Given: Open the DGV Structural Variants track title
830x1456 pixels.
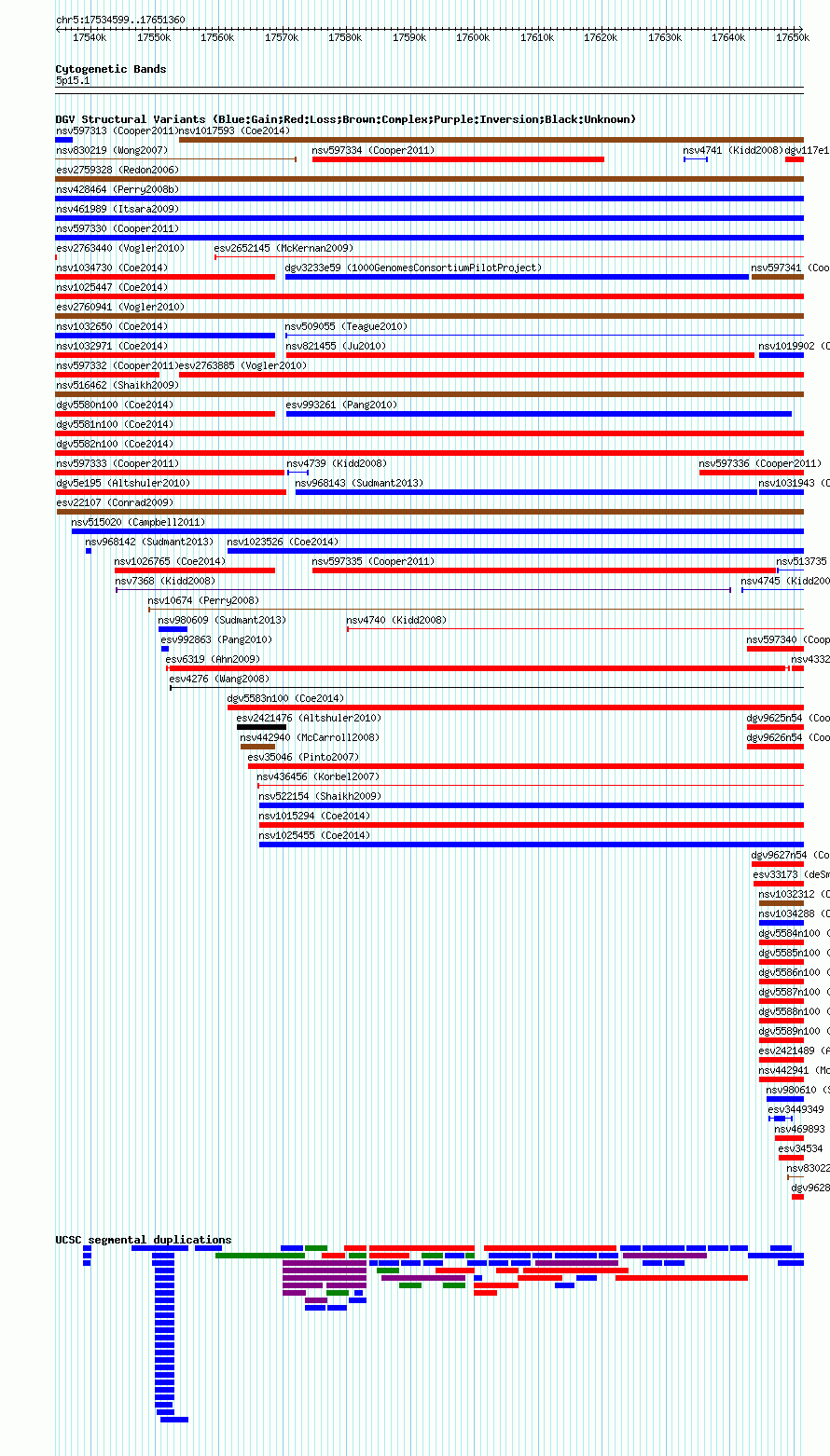Looking at the screenshot, I should [346, 119].
